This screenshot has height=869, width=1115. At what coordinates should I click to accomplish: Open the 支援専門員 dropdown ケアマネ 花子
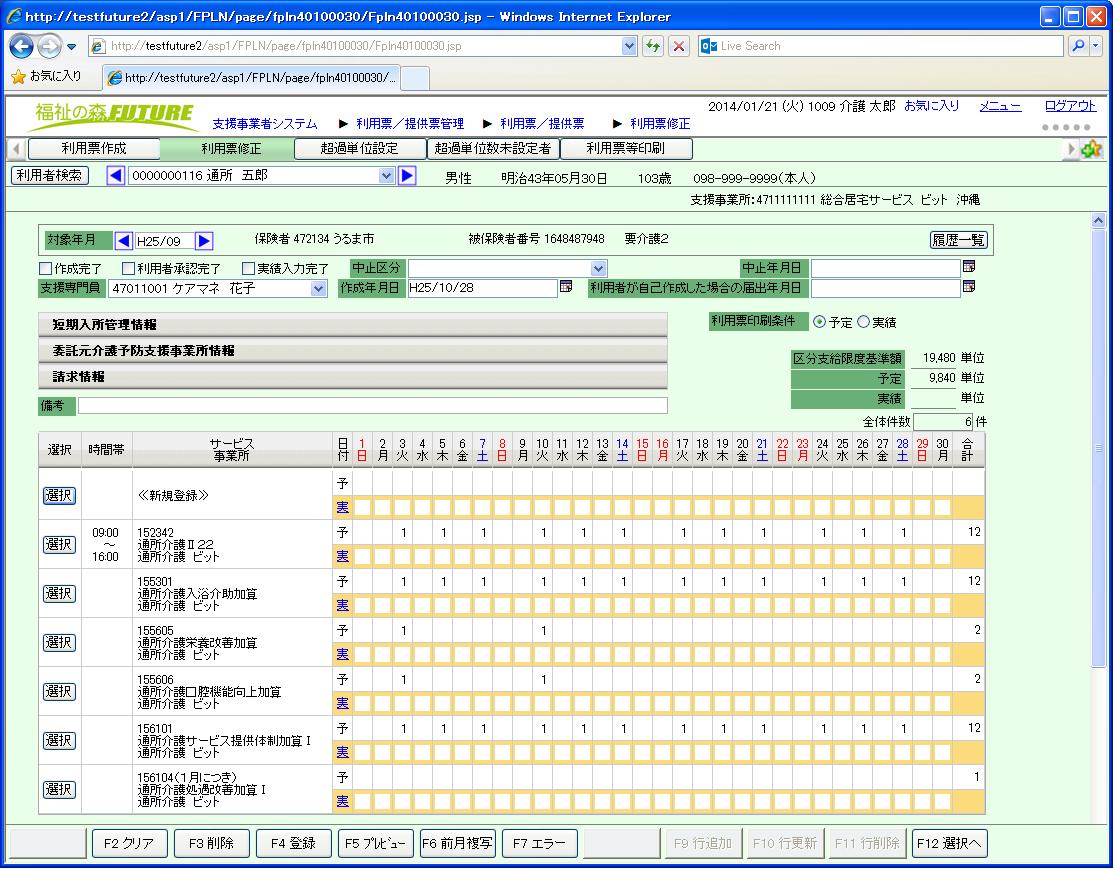(x=318, y=289)
